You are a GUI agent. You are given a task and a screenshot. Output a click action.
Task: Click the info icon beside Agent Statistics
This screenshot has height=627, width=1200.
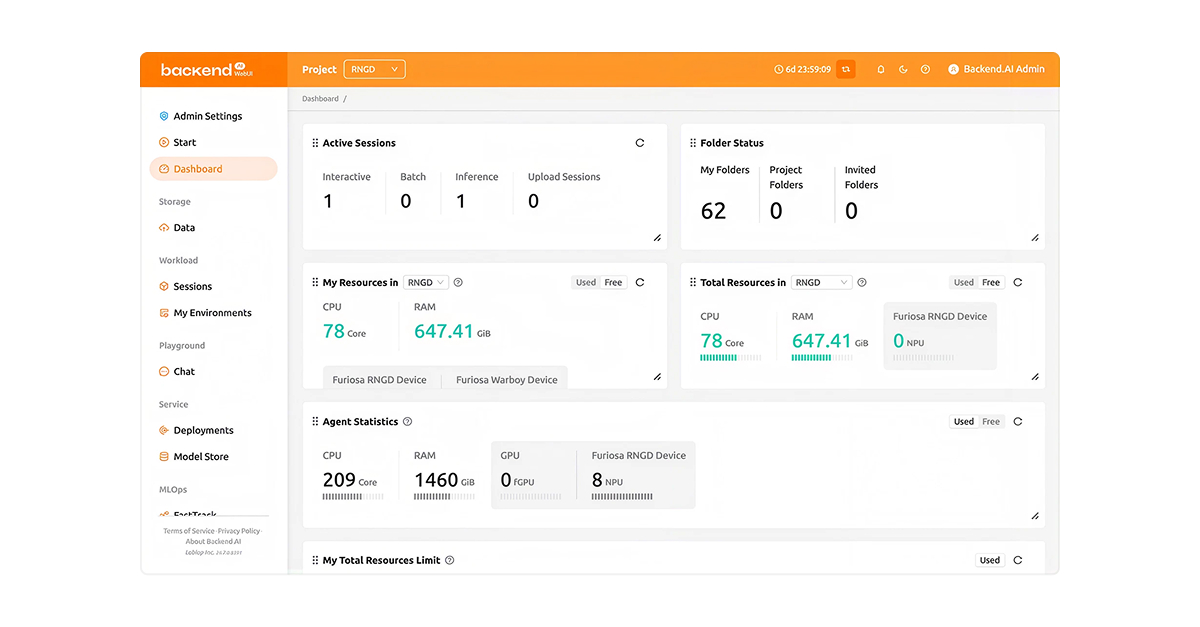(x=407, y=422)
